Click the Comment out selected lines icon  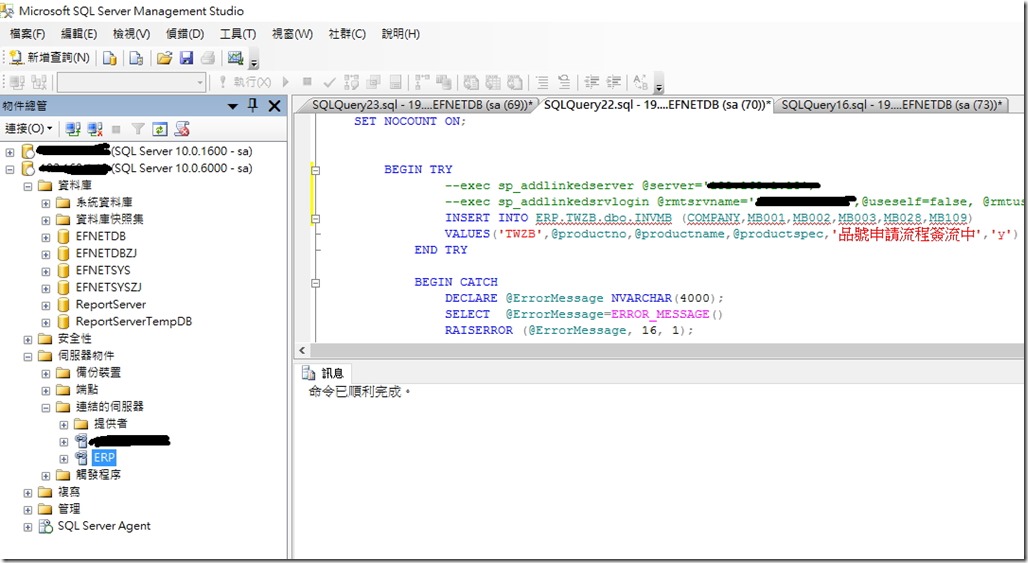pyautogui.click(x=542, y=82)
